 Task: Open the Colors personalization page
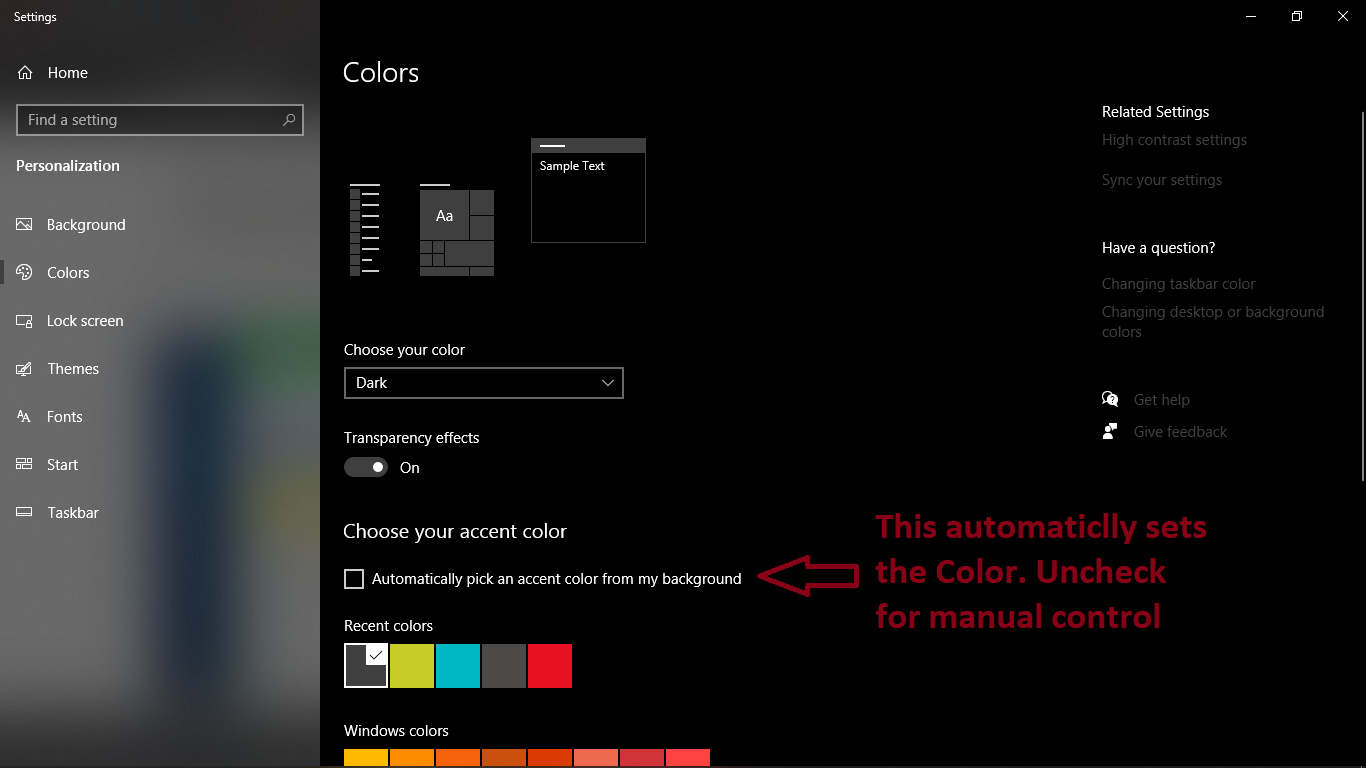click(x=68, y=273)
